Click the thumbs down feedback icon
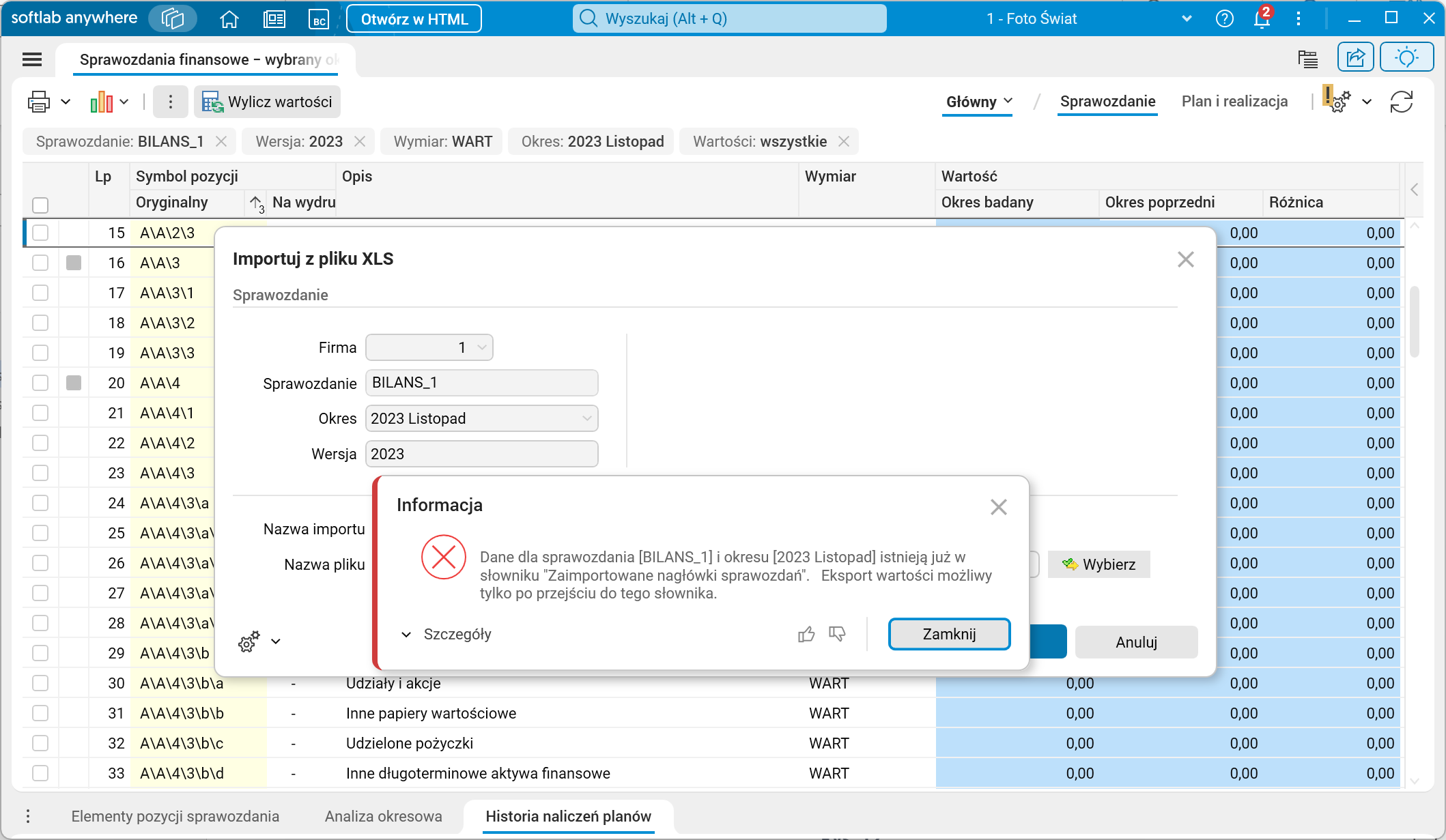Image resolution: width=1446 pixels, height=840 pixels. click(837, 635)
